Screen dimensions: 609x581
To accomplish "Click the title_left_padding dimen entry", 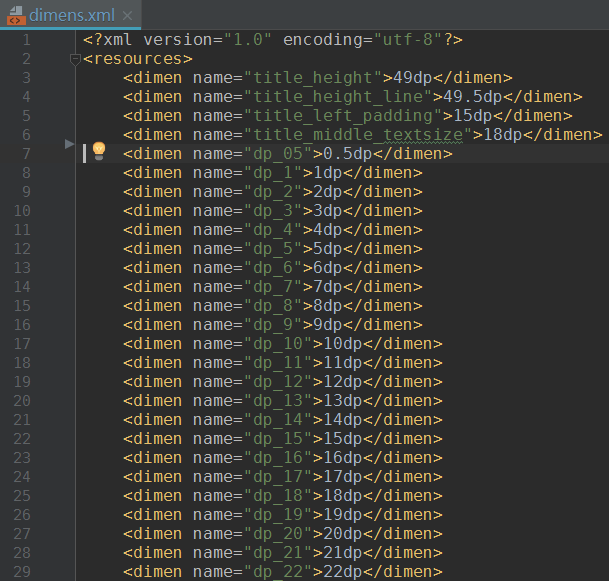I will point(348,116).
